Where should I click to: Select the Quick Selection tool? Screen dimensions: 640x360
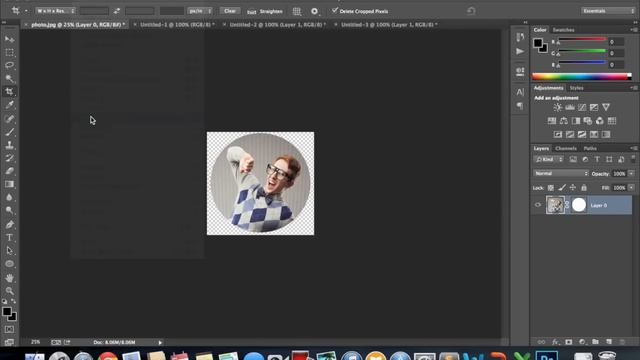9,78
